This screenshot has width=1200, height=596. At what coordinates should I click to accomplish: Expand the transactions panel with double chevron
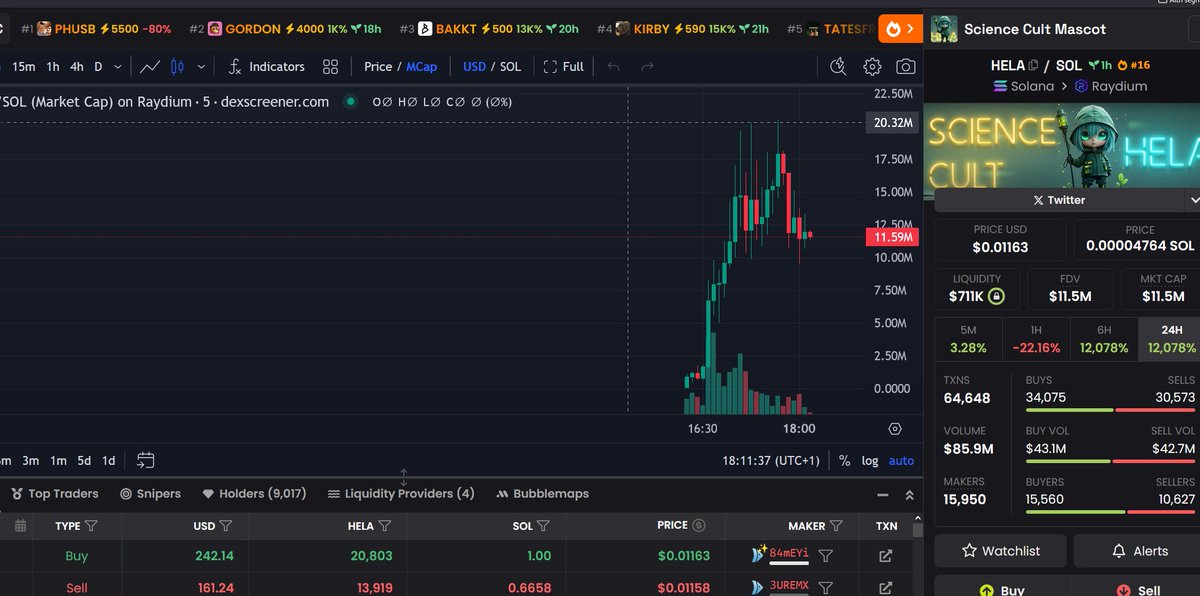pos(909,494)
